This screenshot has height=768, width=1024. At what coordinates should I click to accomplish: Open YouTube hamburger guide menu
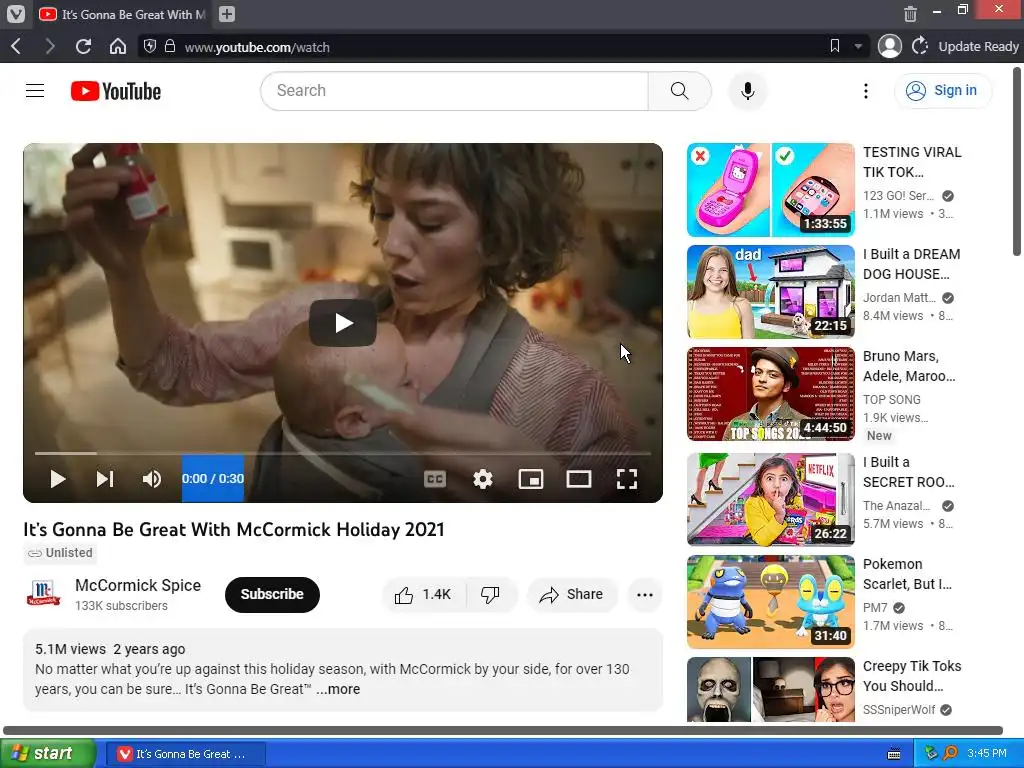35,91
